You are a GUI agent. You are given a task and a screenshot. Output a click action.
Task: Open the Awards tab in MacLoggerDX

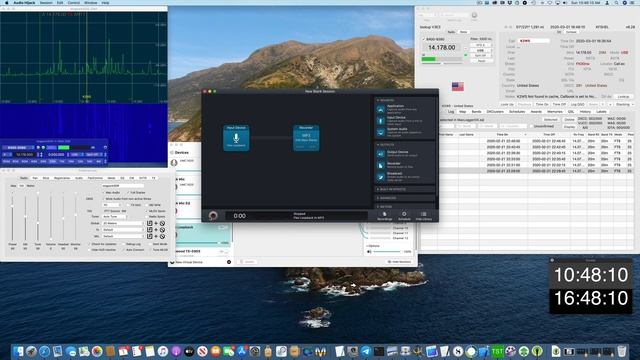[536, 111]
